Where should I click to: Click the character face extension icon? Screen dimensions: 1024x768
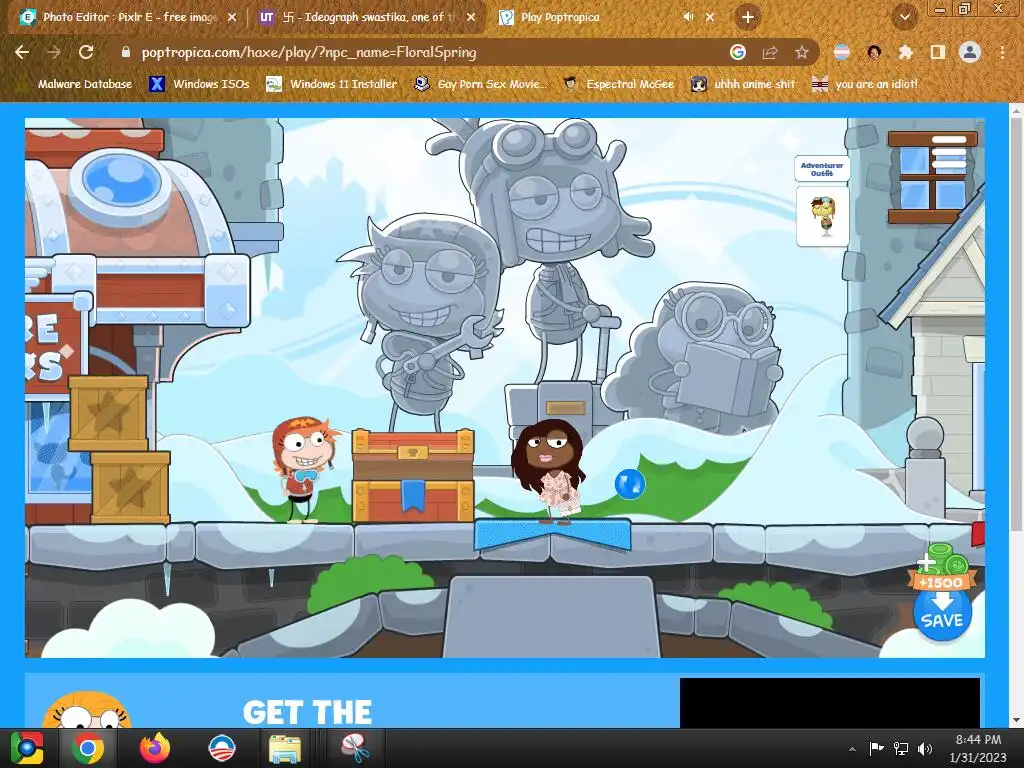[874, 52]
